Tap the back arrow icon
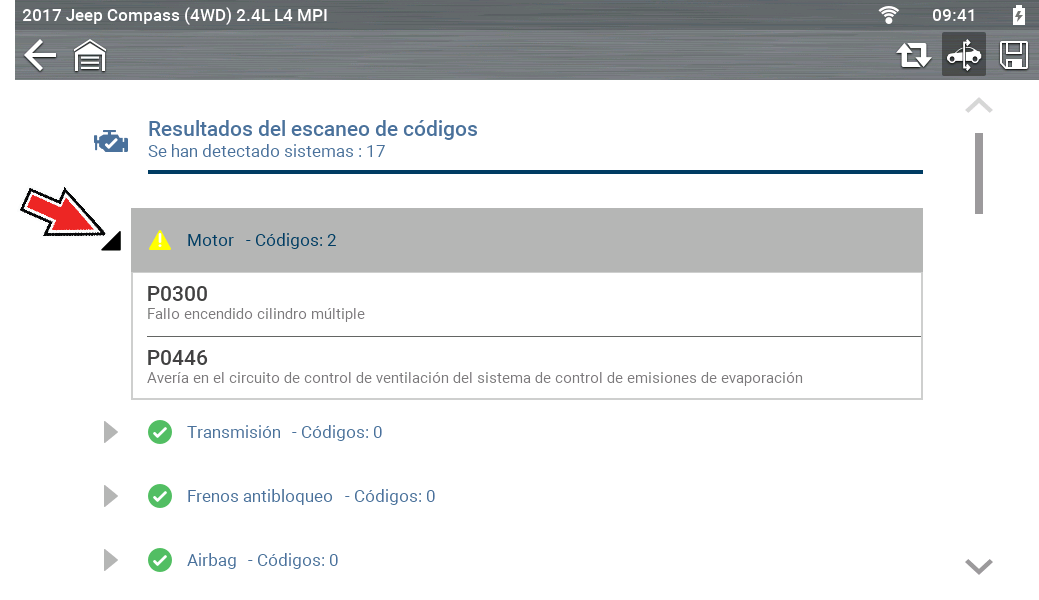This screenshot has height=600, width=1039. click(40, 56)
